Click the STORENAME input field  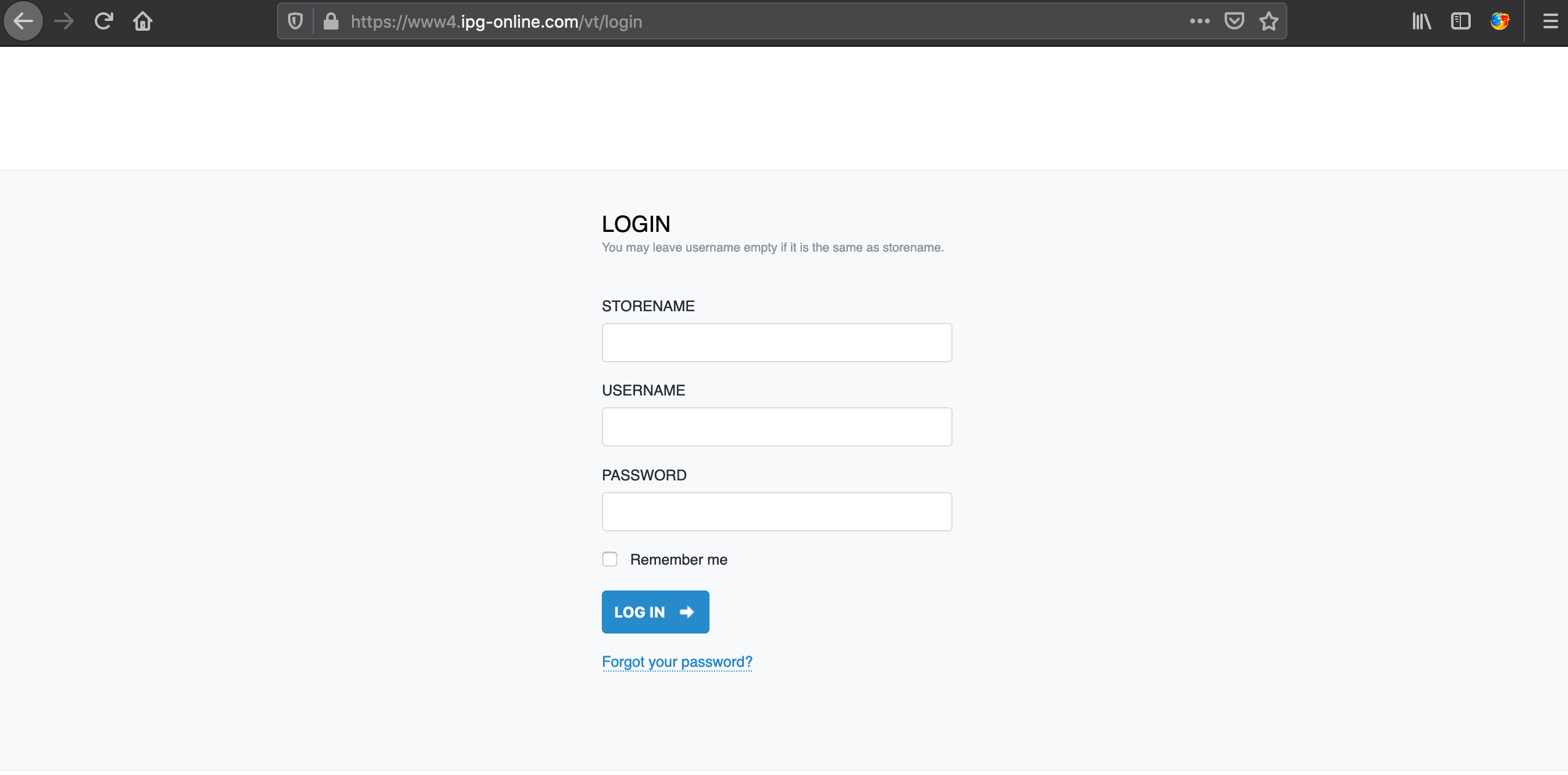pos(776,342)
